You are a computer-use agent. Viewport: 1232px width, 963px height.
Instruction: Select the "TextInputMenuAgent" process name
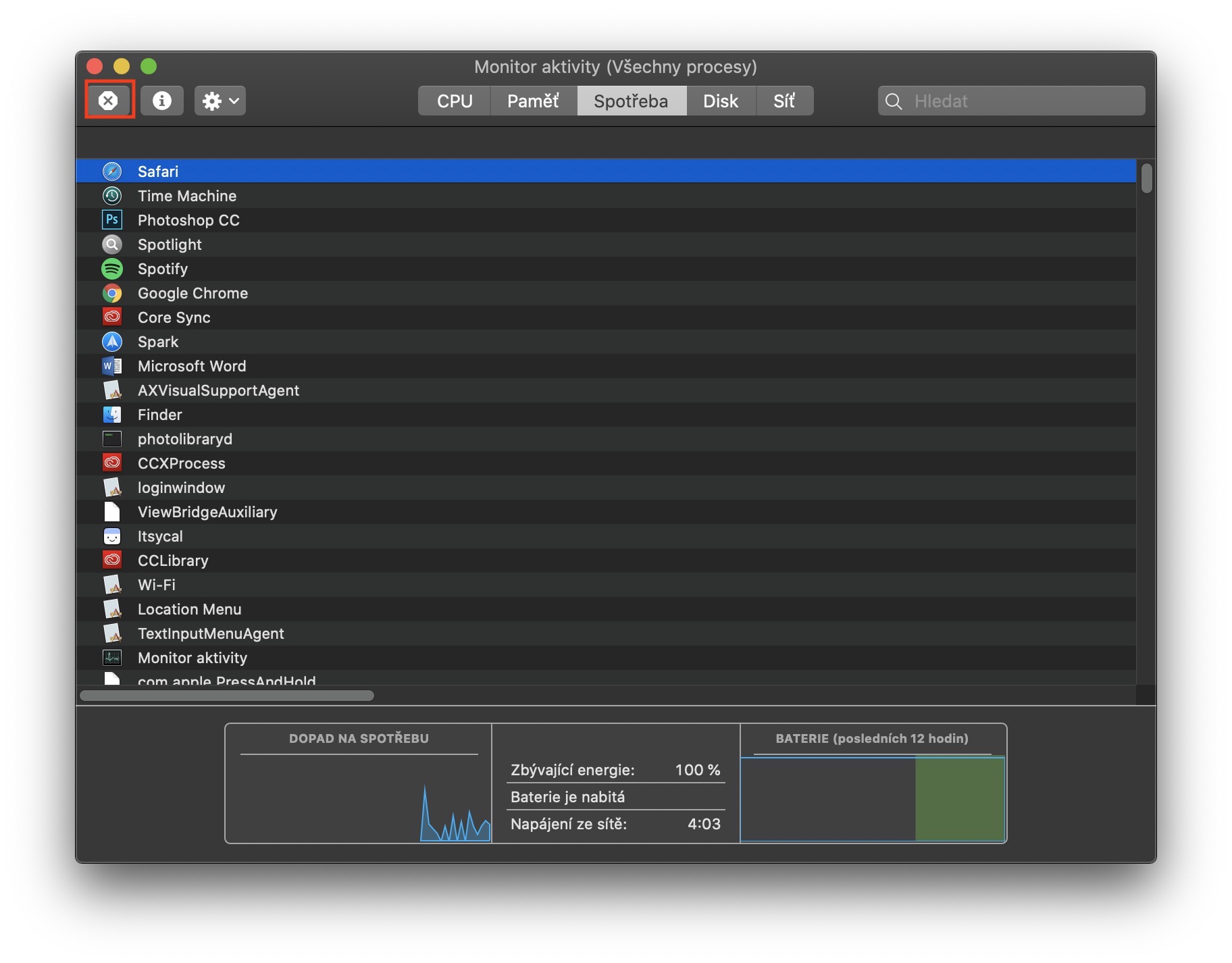tap(211, 633)
